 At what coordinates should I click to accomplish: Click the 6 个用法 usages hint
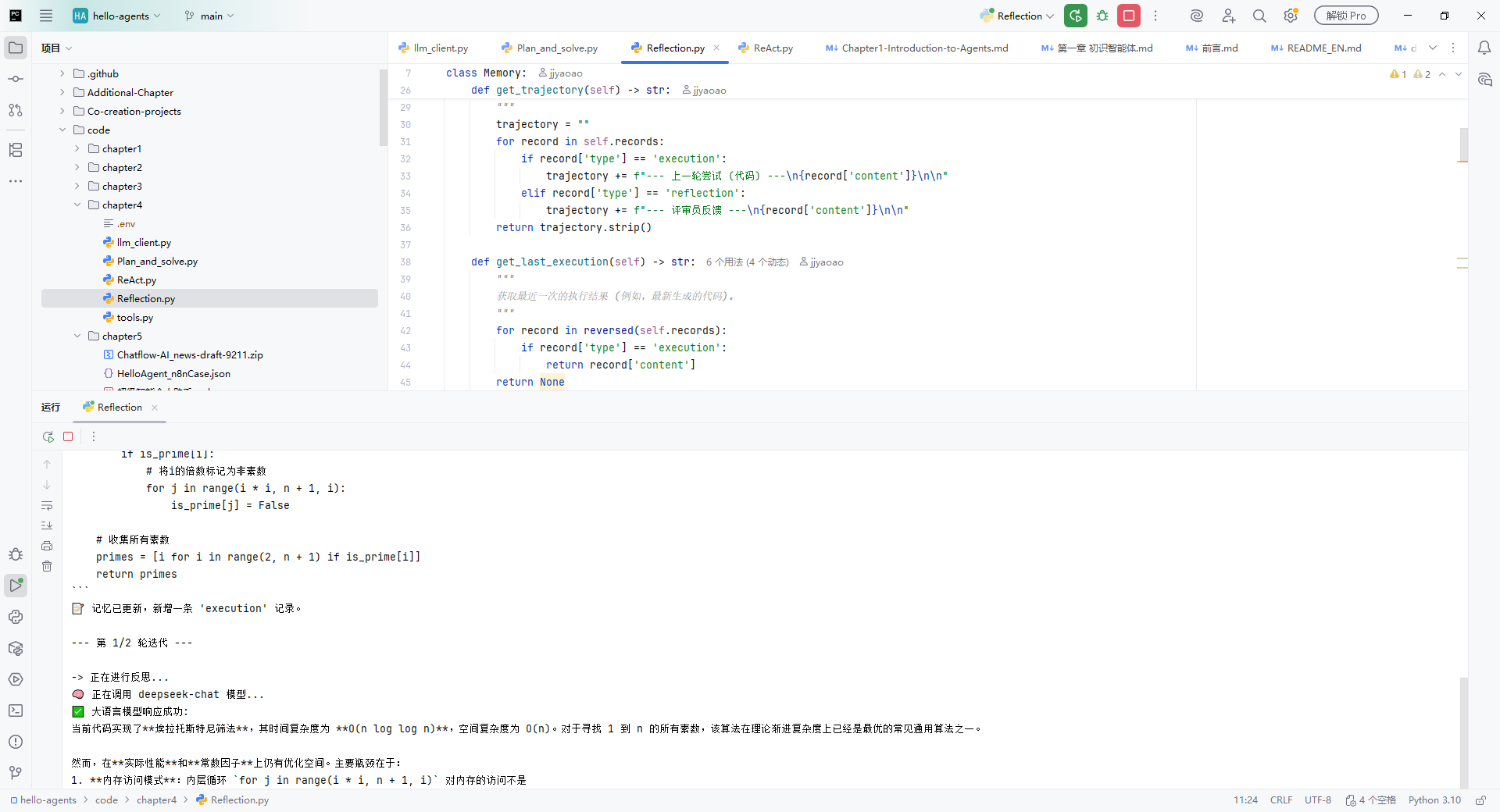click(747, 262)
